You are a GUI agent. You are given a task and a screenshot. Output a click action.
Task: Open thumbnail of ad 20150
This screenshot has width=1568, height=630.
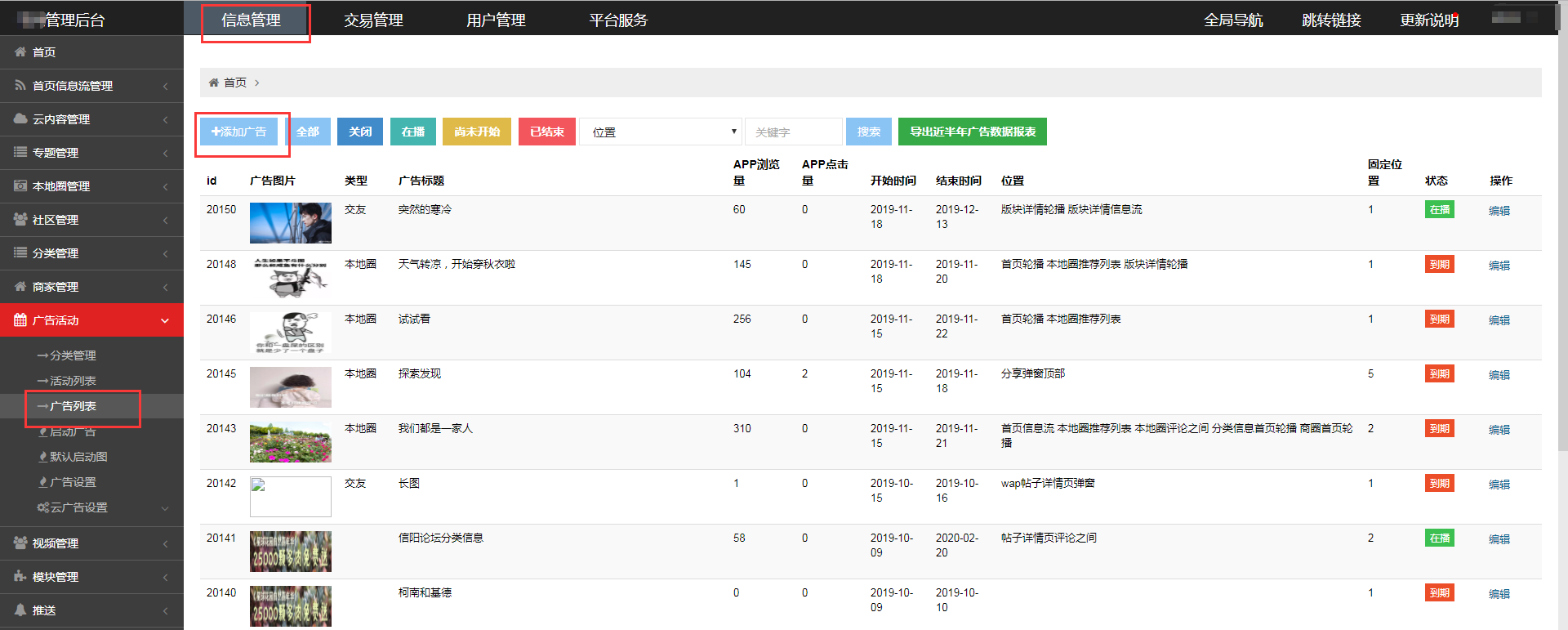[291, 223]
